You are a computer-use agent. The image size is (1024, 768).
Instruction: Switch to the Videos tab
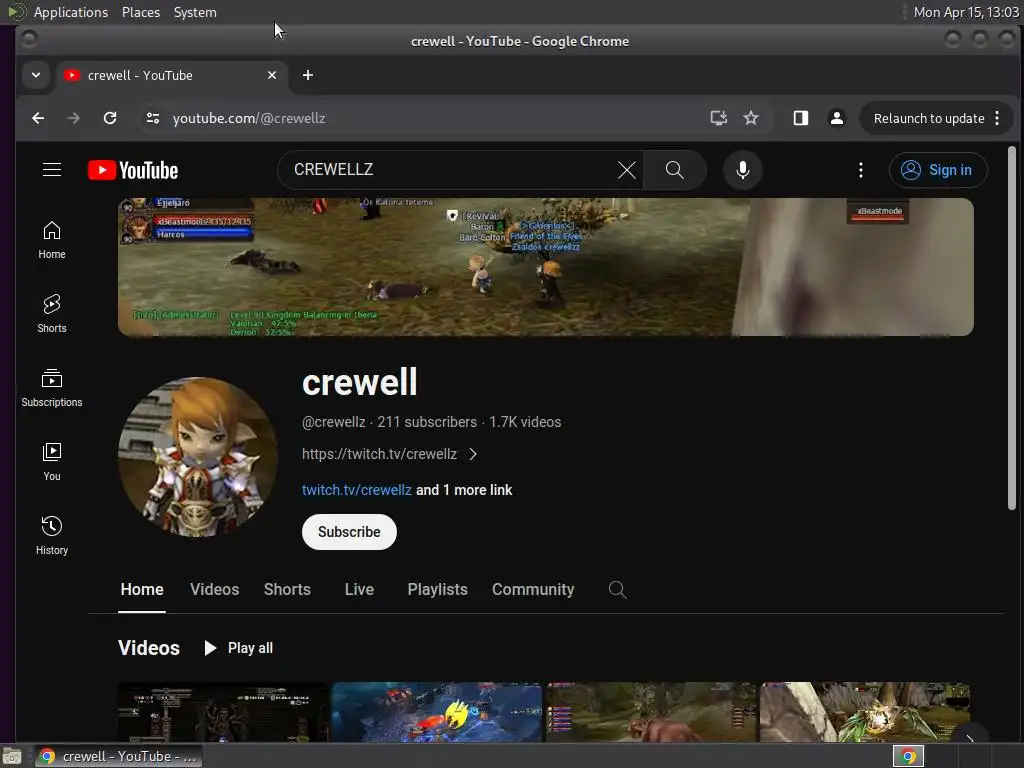215,590
